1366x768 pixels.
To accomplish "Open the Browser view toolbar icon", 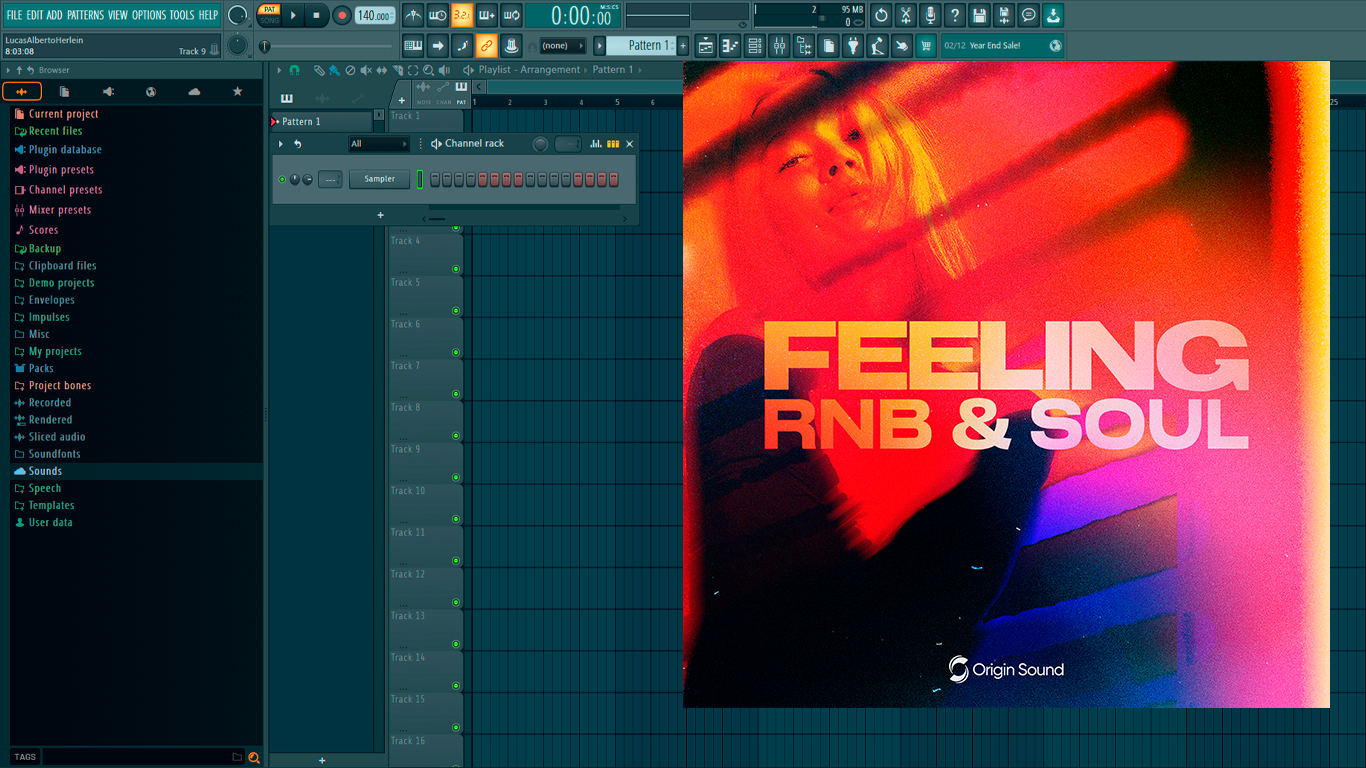I will 804,45.
